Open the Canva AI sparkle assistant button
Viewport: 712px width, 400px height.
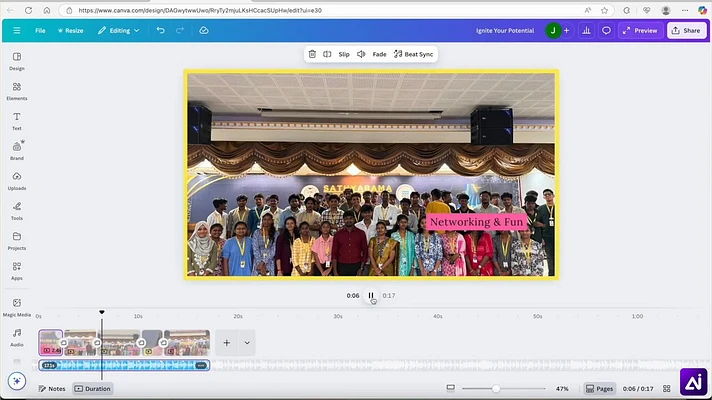[x=17, y=381]
